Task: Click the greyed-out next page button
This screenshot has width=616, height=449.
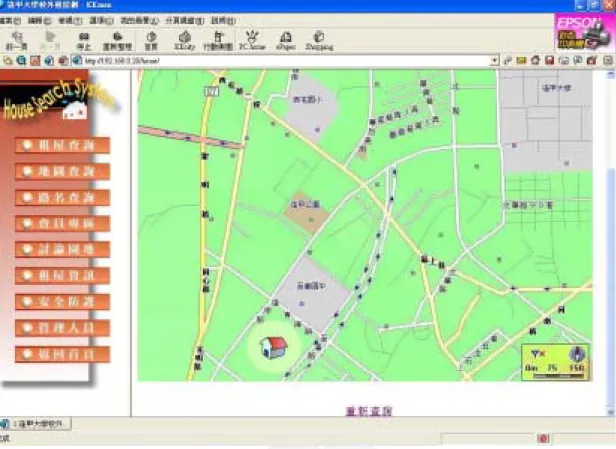Action: pyautogui.click(x=50, y=41)
